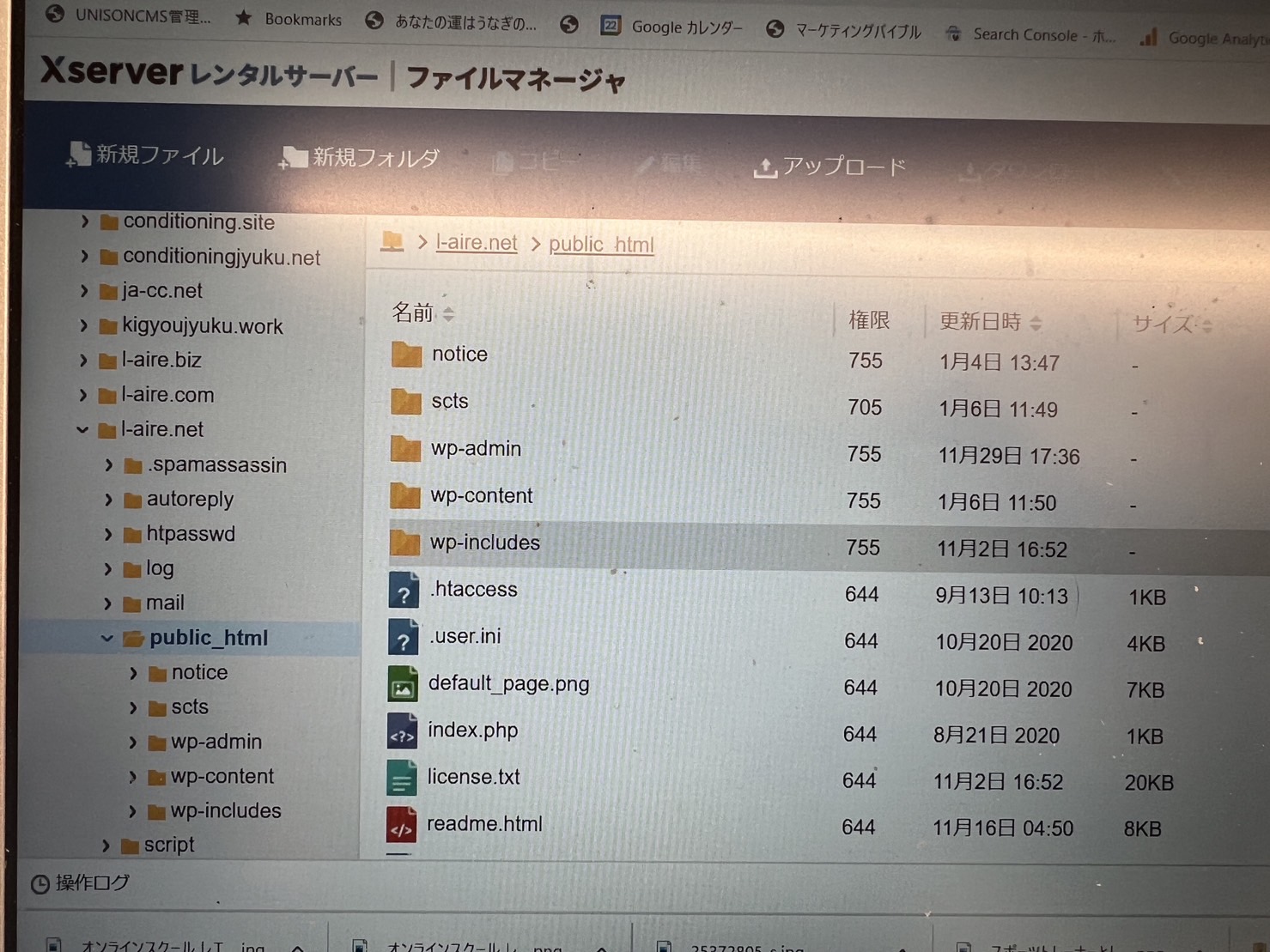The image size is (1270, 952).
Task: Expand the l-aire.com tree node
Action: pos(83,395)
